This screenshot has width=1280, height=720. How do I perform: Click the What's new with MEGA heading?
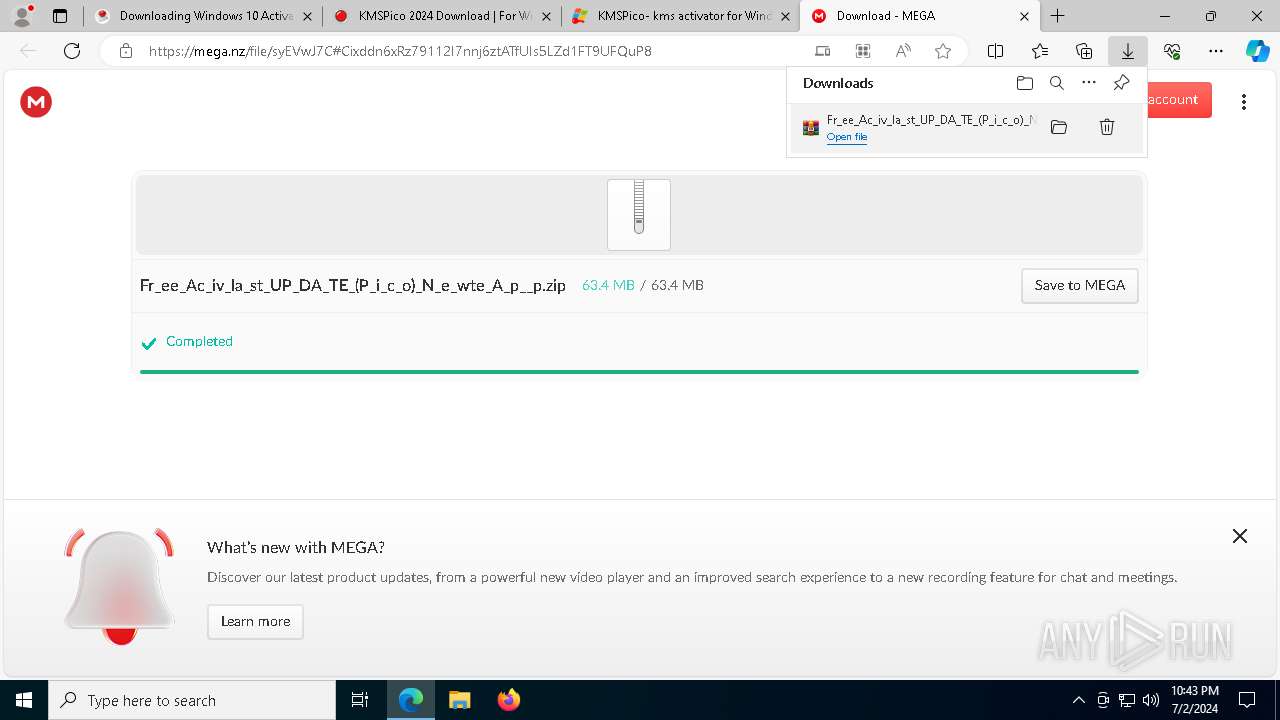(296, 547)
